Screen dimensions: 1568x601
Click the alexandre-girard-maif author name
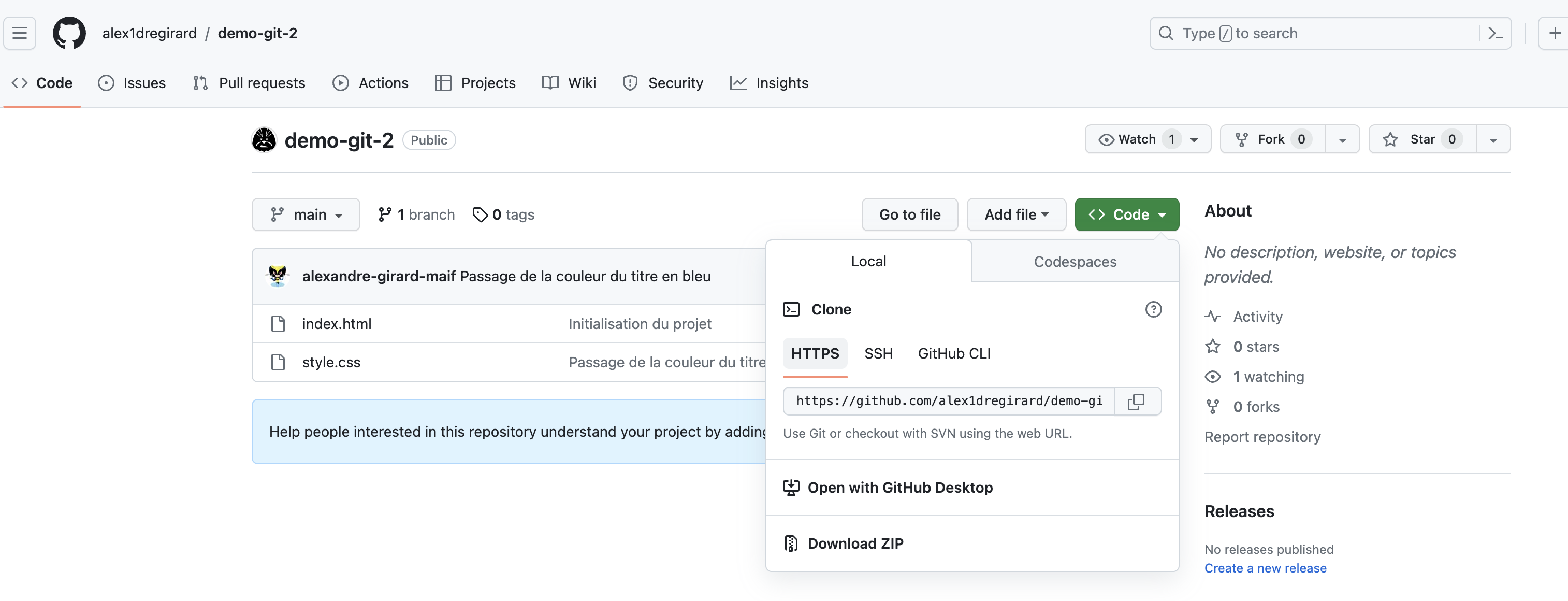click(x=379, y=276)
